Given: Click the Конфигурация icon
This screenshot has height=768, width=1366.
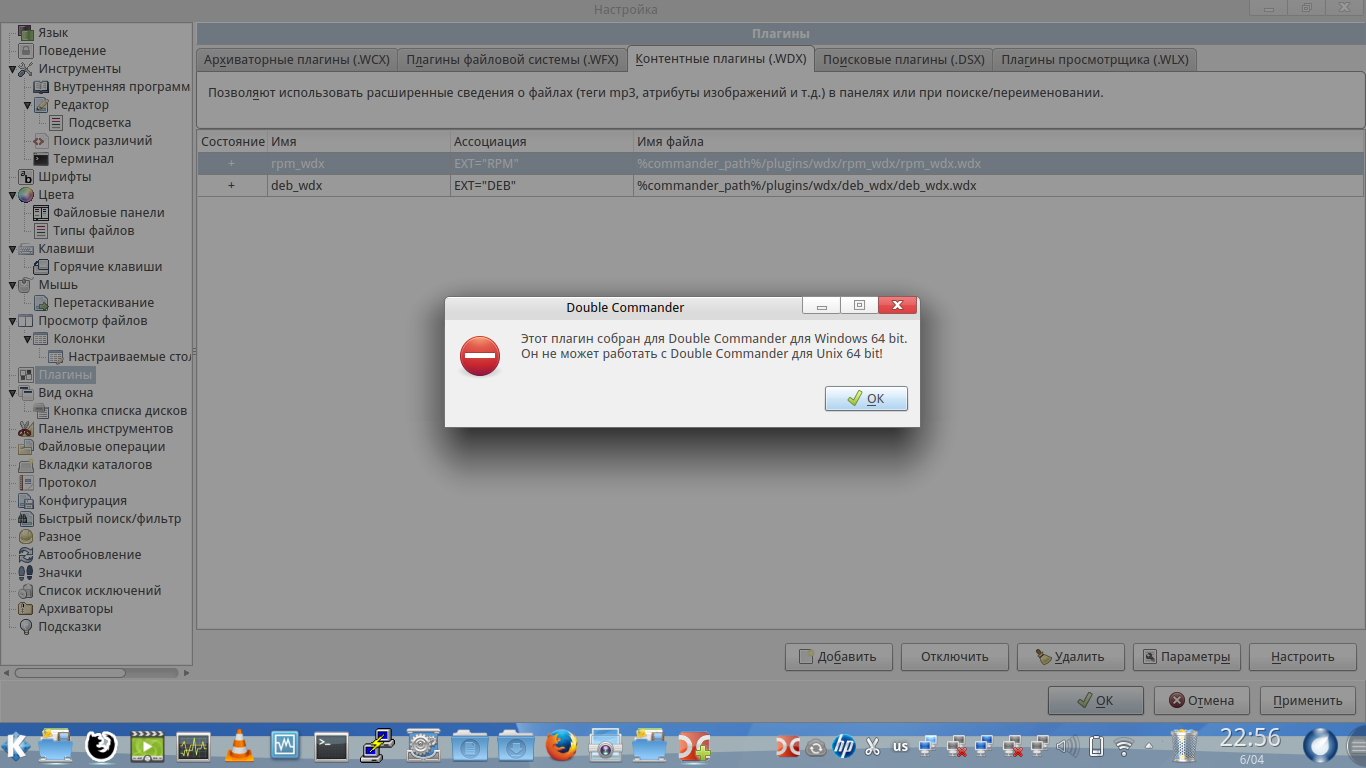Looking at the screenshot, I should click(x=26, y=501).
